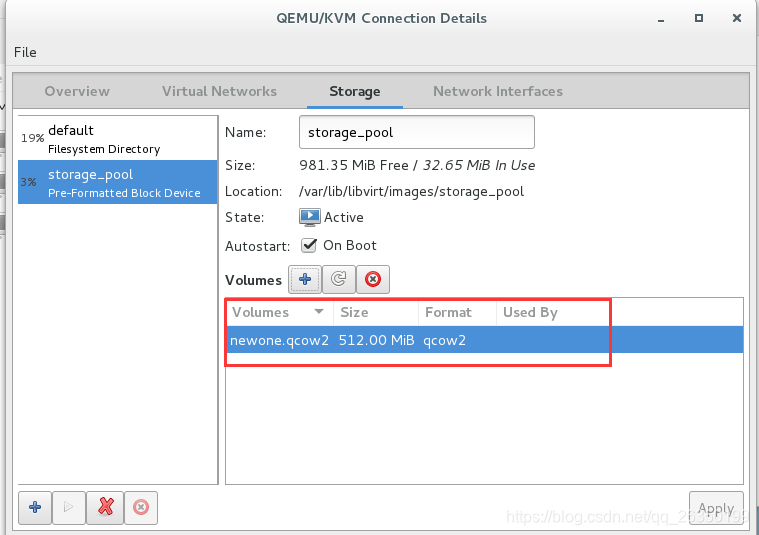Viewport: 759px width, 535px height.
Task: Open the File menu
Action: [x=25, y=52]
